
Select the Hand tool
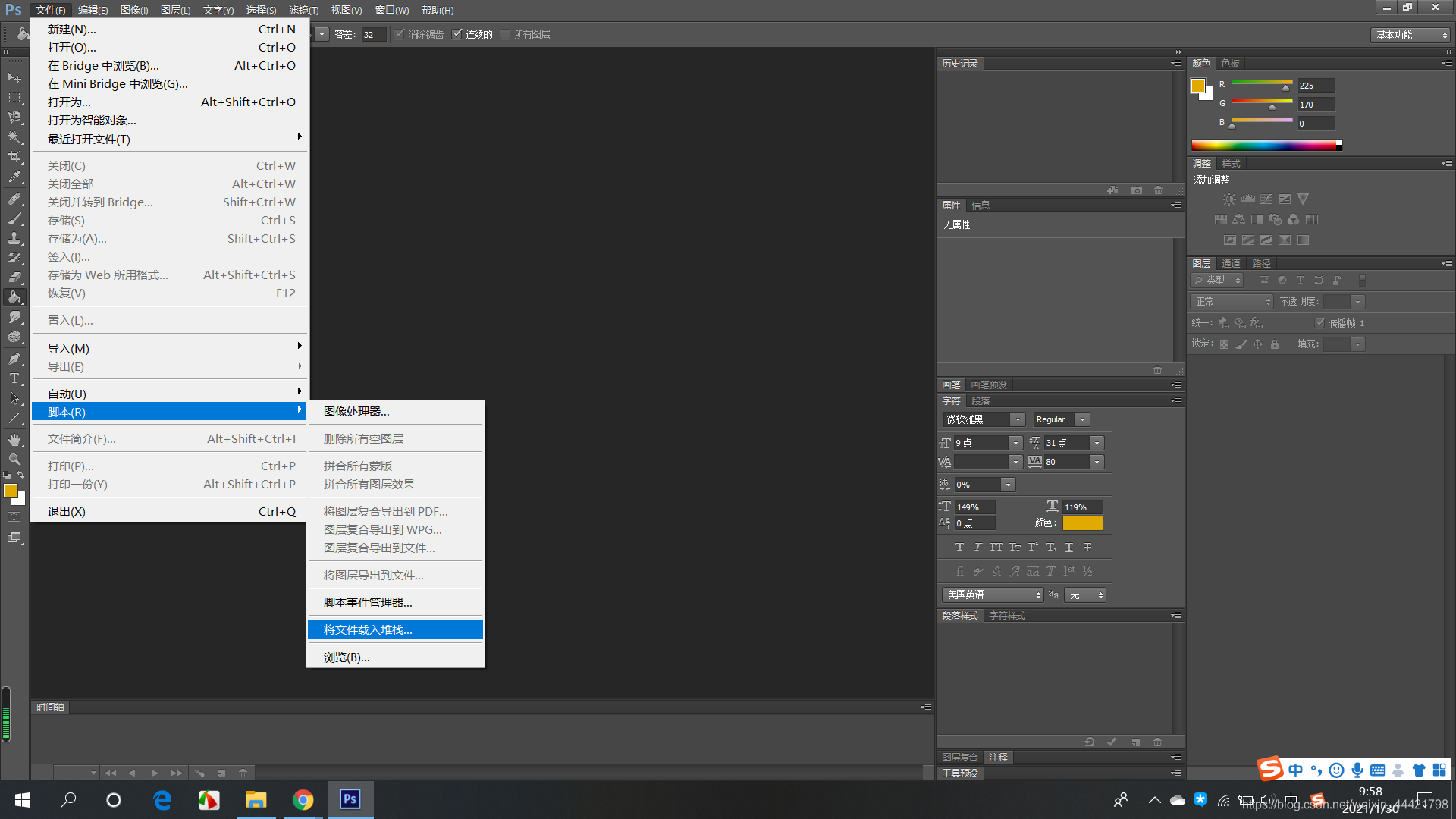click(x=14, y=440)
